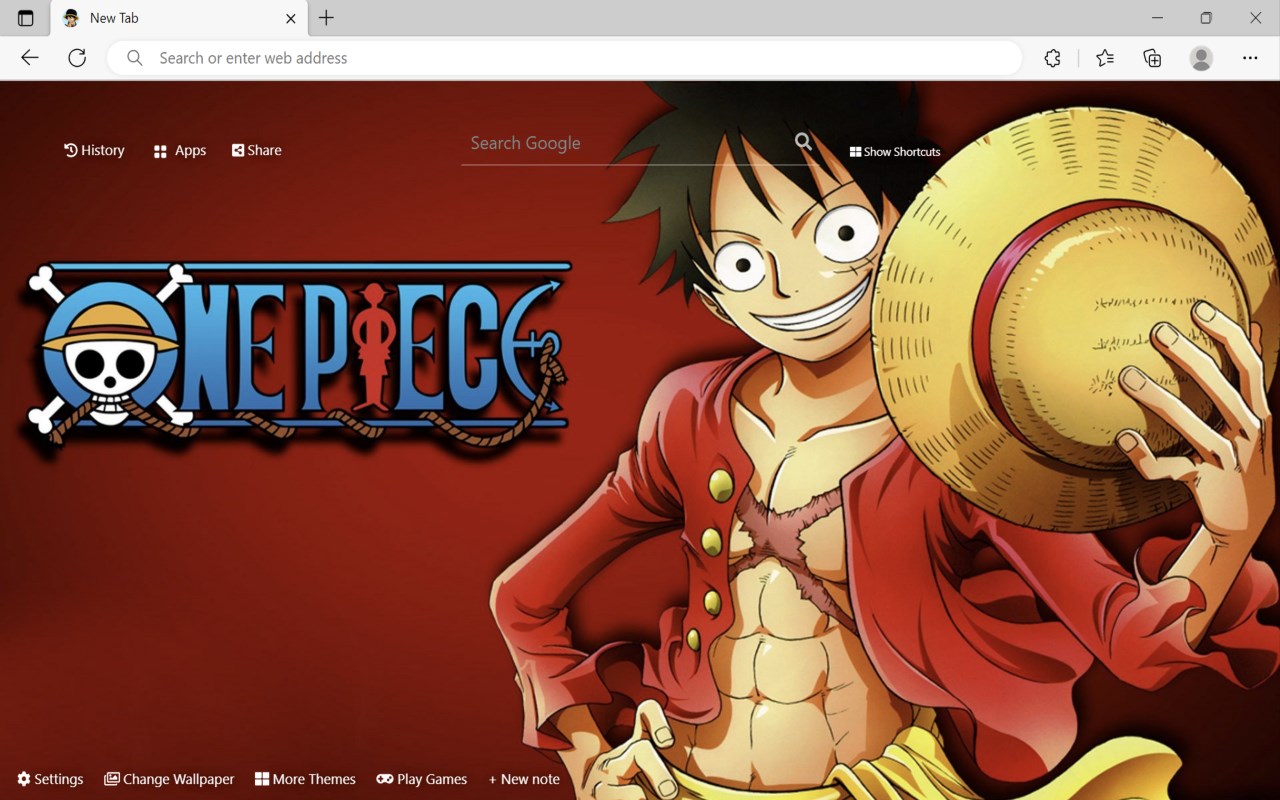This screenshot has height=800, width=1280.
Task: Open Settings at the bottom bar
Action: 50,779
